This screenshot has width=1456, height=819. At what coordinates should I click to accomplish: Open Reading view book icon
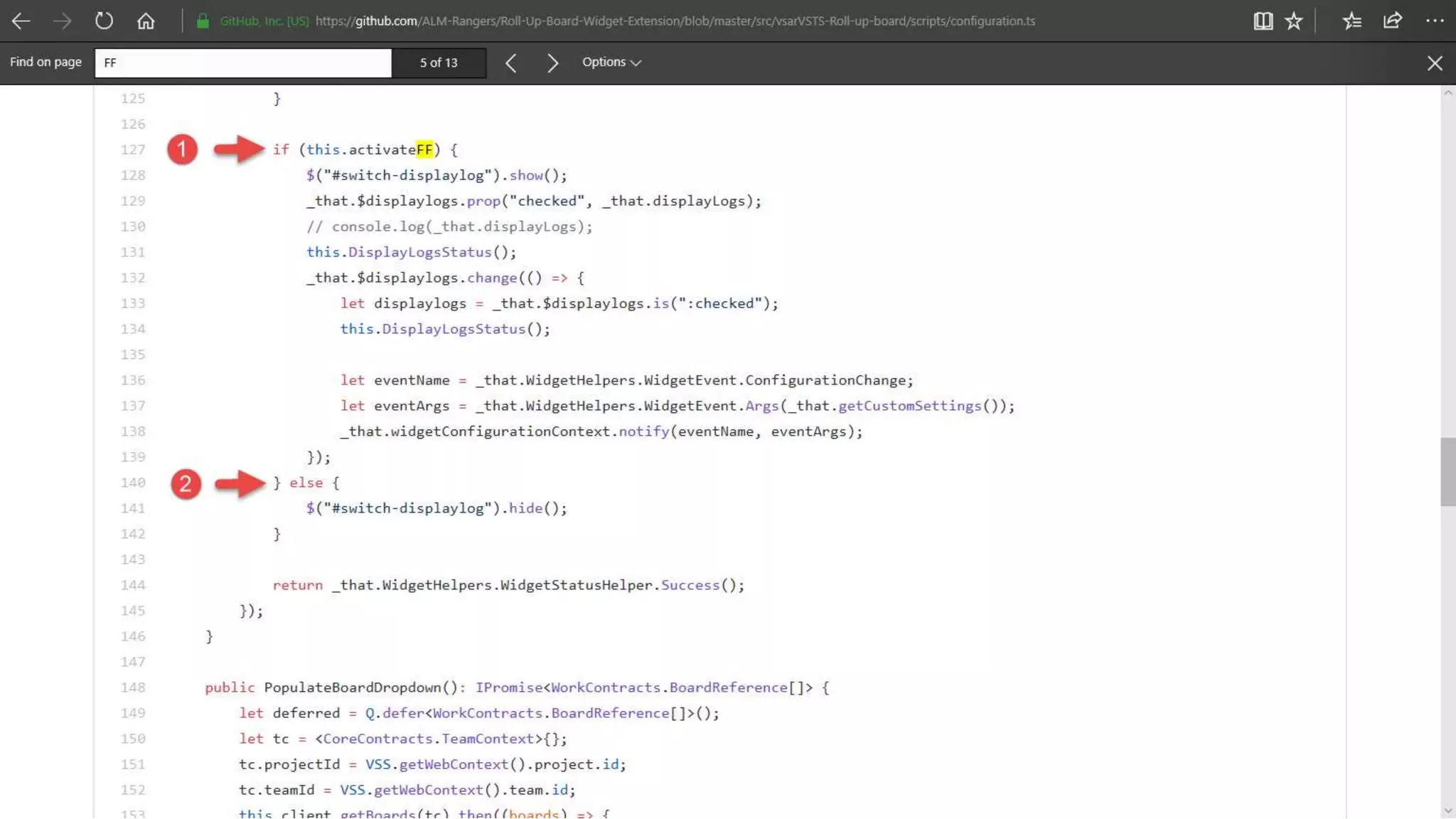(x=1263, y=21)
